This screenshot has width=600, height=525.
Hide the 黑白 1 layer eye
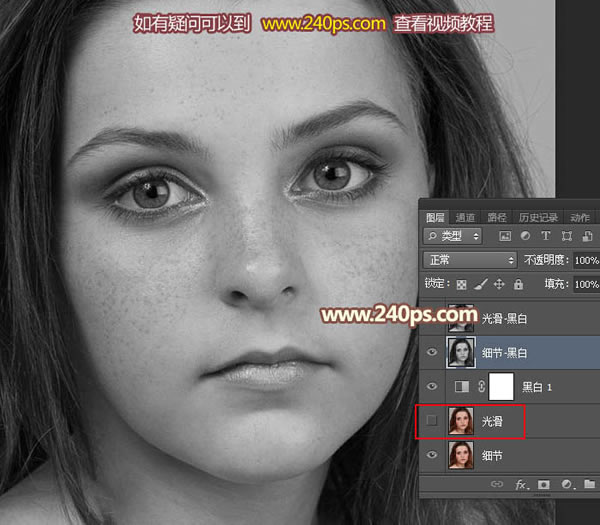click(x=432, y=386)
